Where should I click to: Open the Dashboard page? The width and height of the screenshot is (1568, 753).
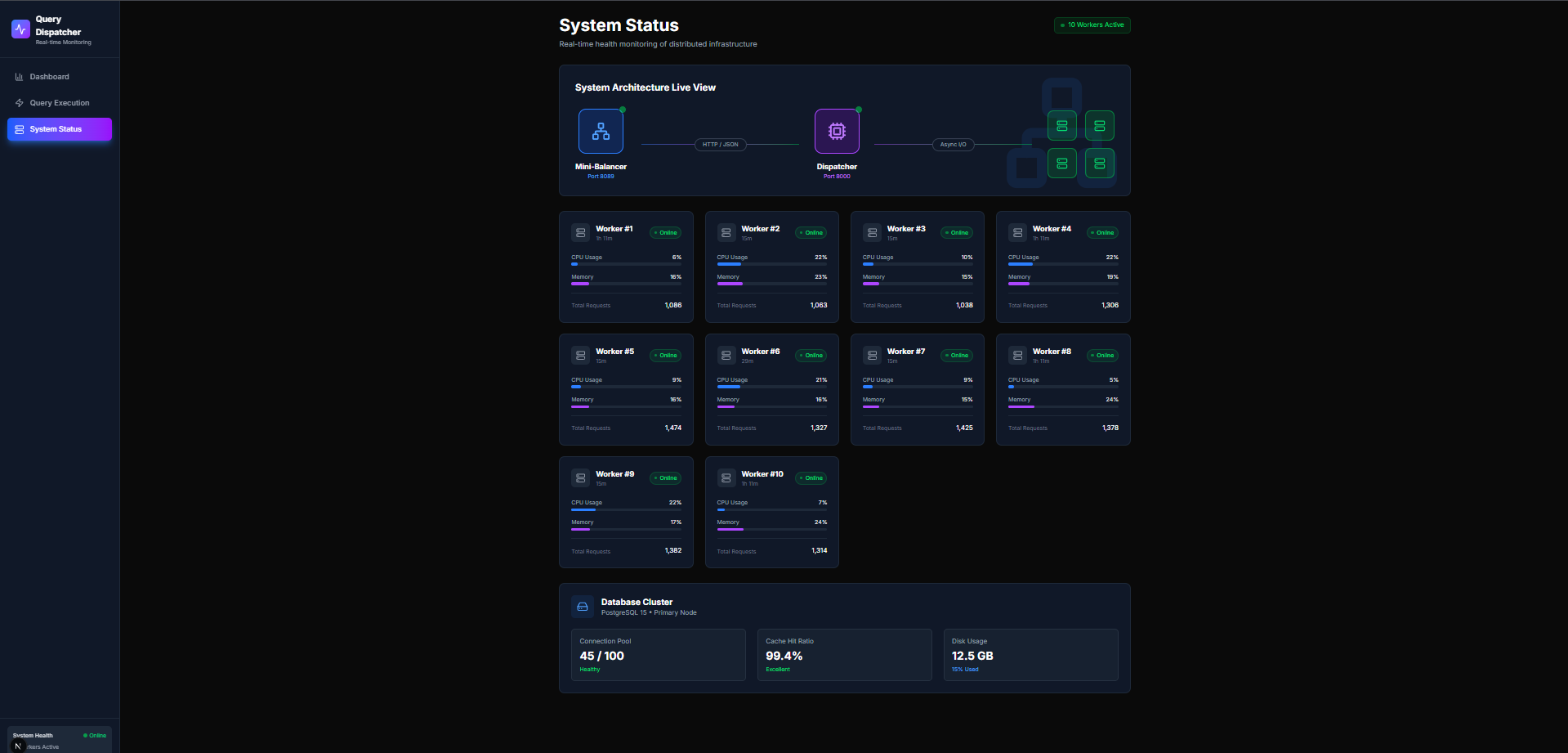click(49, 77)
